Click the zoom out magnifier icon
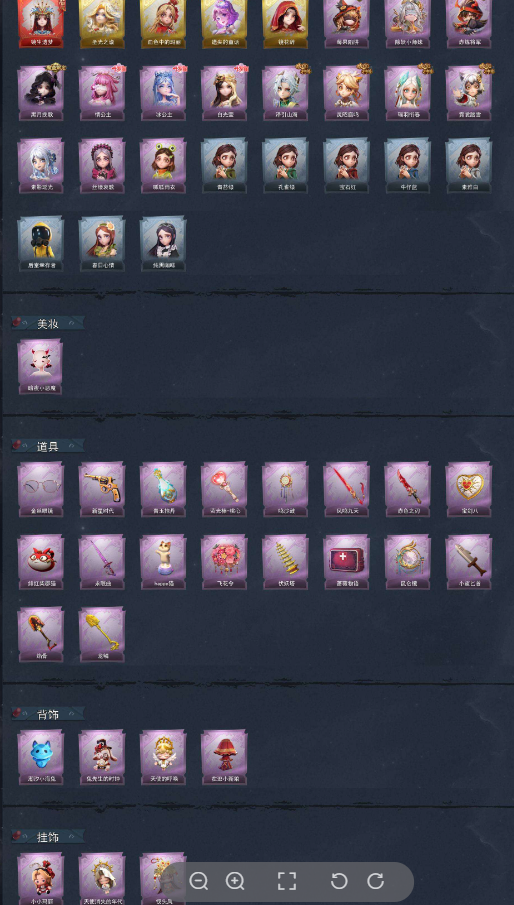 click(x=199, y=881)
